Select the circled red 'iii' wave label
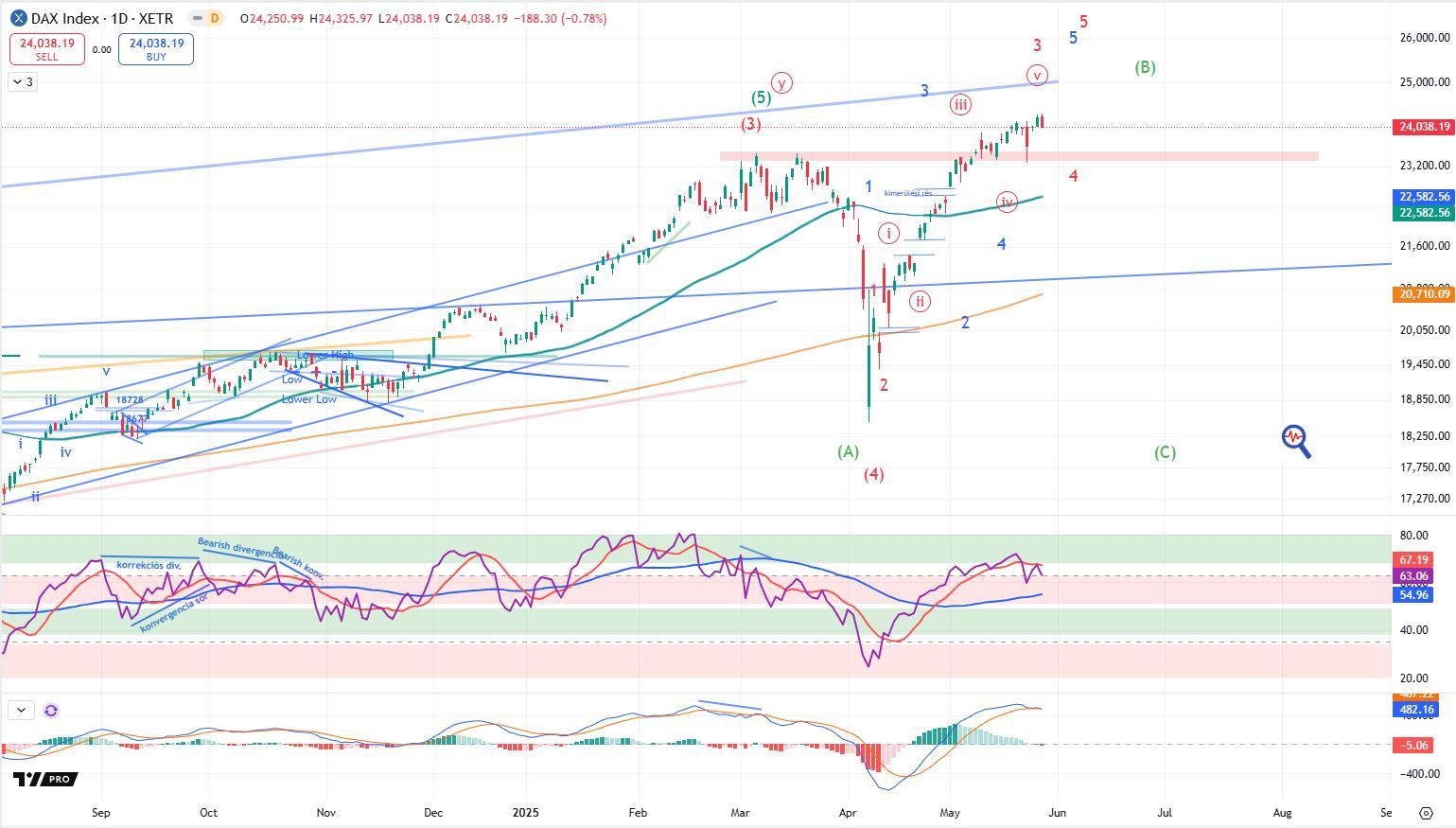Image resolution: width=1456 pixels, height=828 pixels. coord(960,105)
